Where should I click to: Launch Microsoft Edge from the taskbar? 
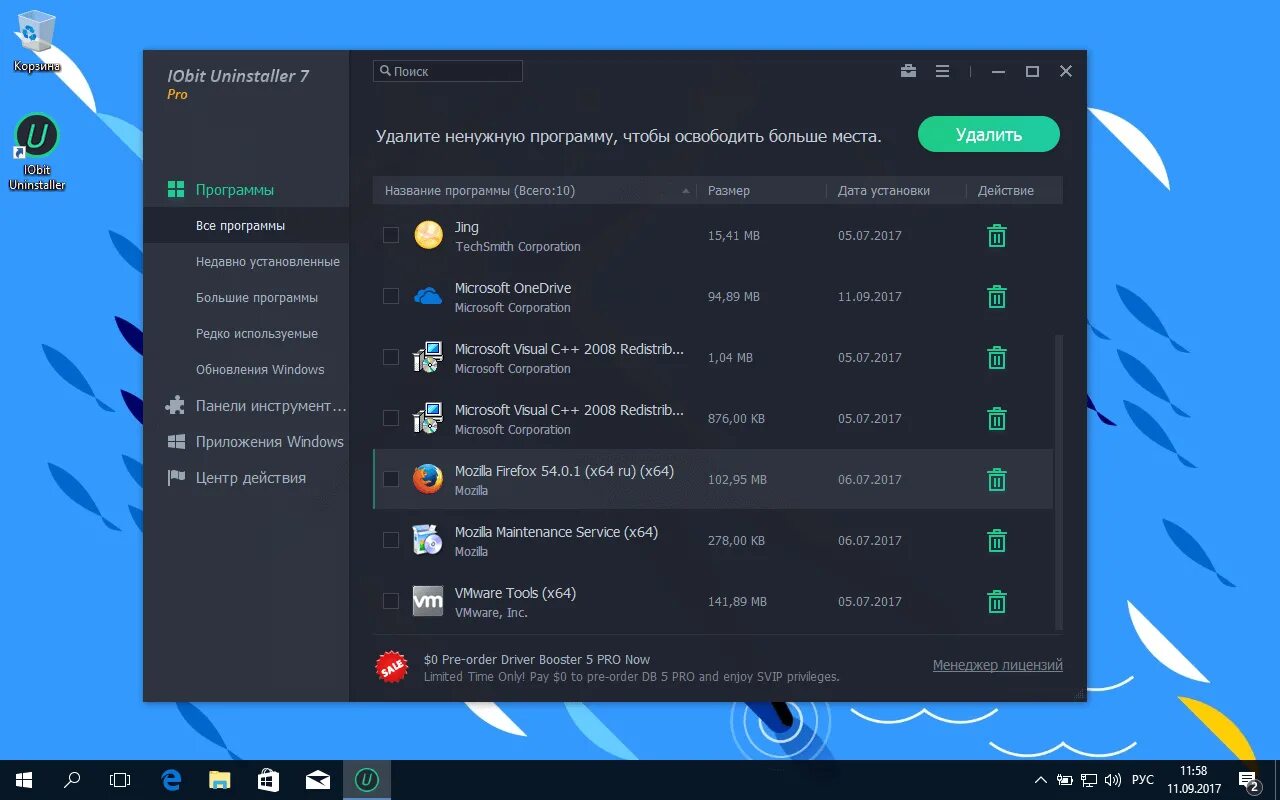coord(171,780)
